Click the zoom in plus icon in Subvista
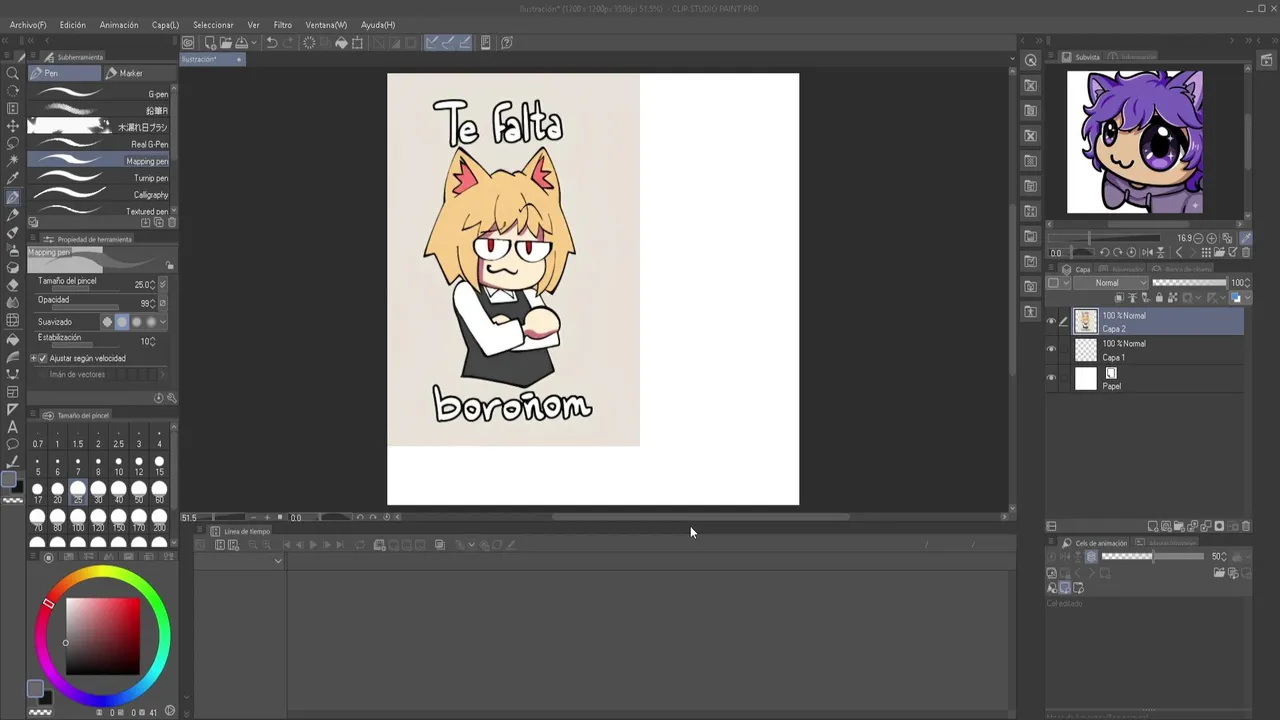The width and height of the screenshot is (1280, 720). point(1212,238)
